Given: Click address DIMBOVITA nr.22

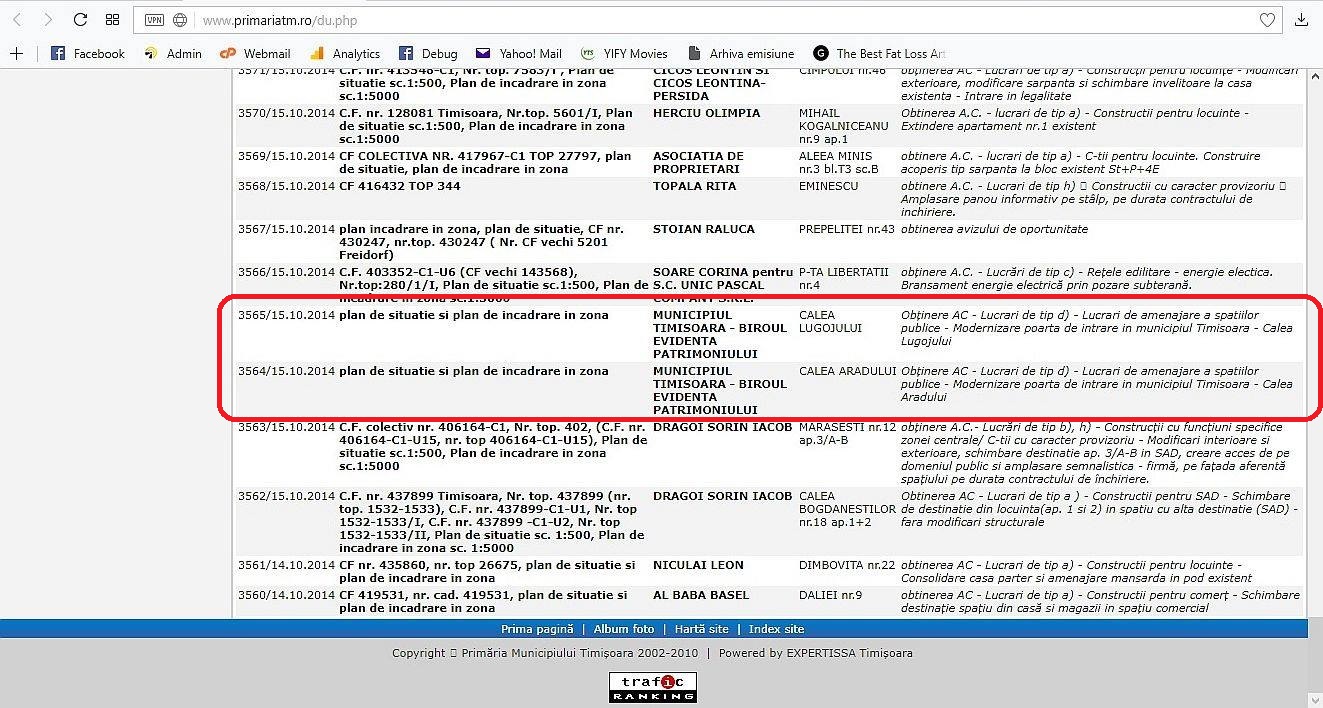Looking at the screenshot, I should point(847,565).
